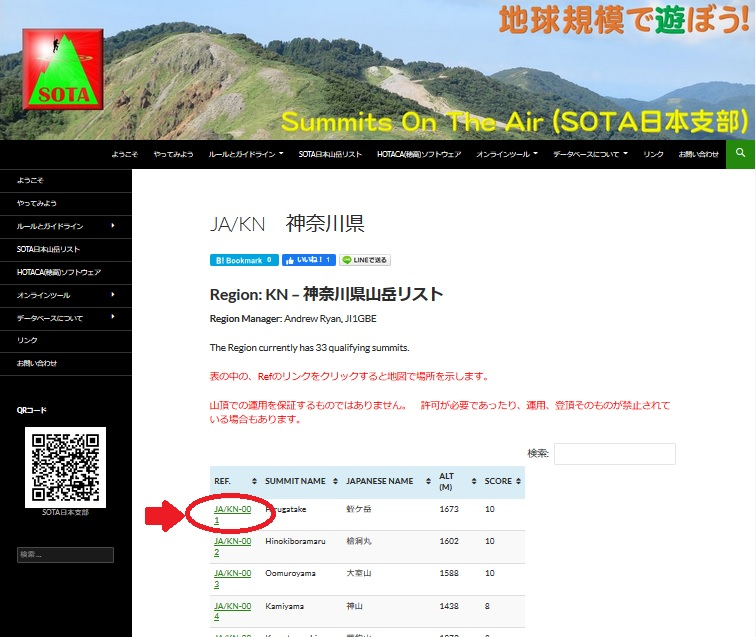Click Japanese name 蛭ケ岳 cell
The width and height of the screenshot is (756, 637).
point(359,509)
